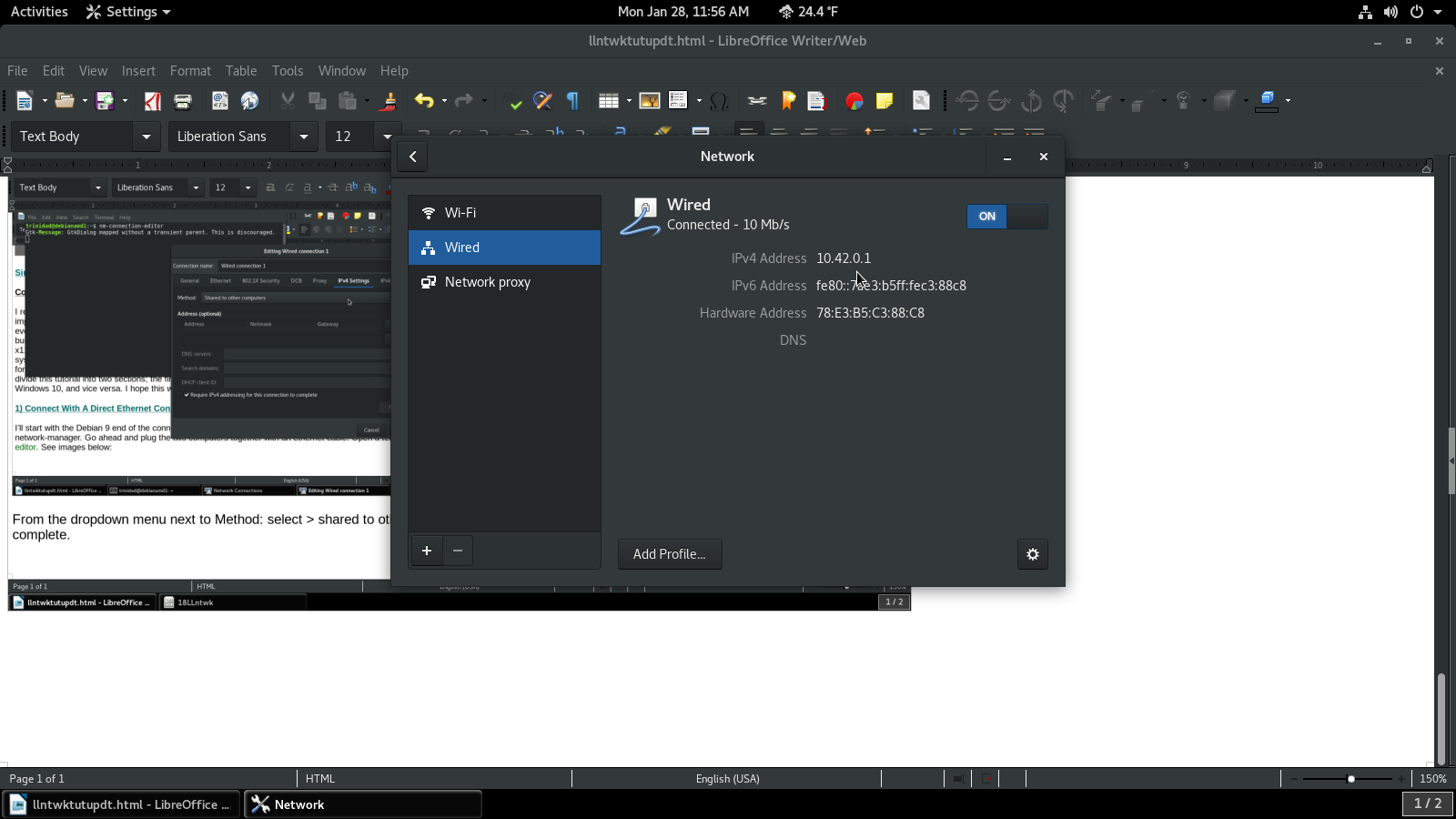Open dropdown arrow next to Open folder

[84, 101]
